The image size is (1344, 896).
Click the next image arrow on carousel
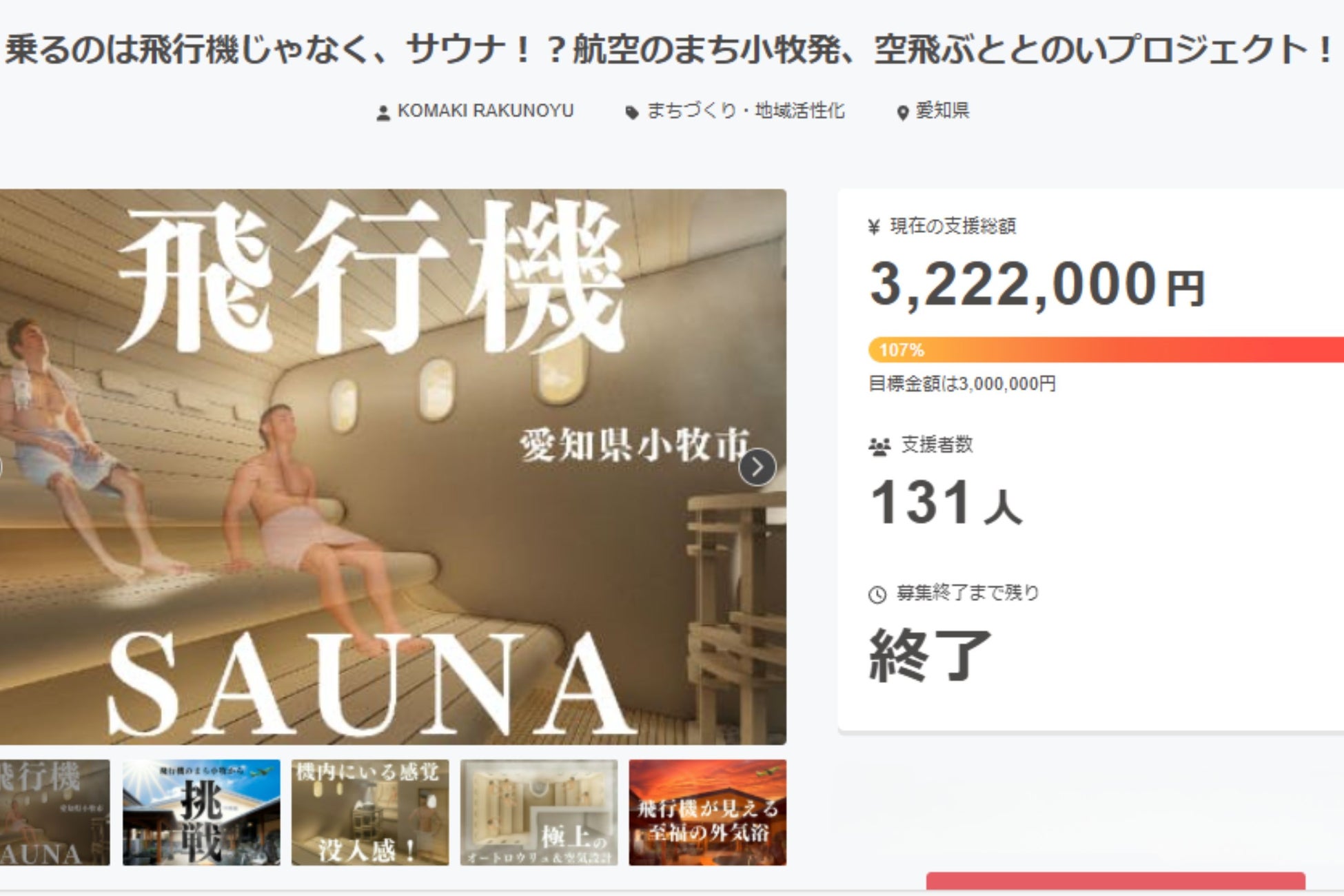point(757,467)
